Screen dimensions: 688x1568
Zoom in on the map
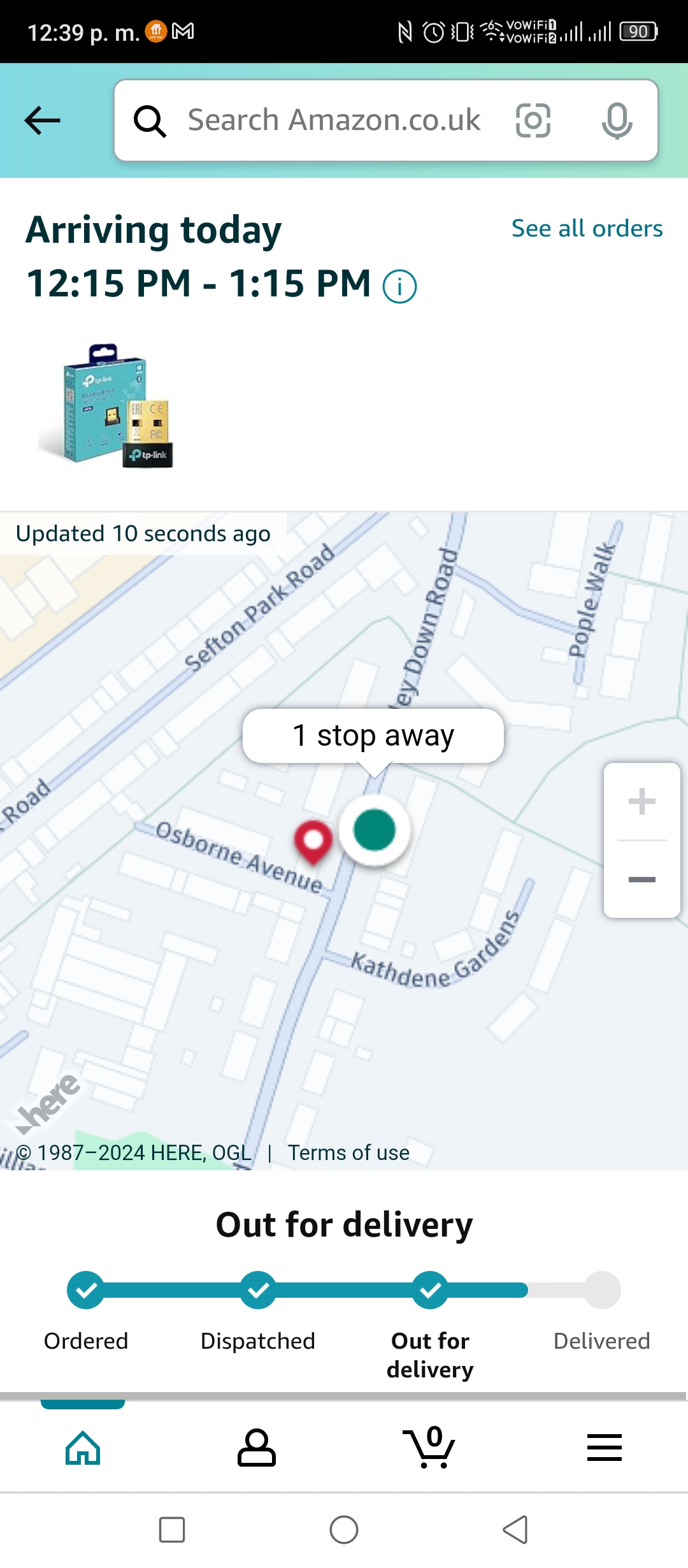[x=641, y=802]
